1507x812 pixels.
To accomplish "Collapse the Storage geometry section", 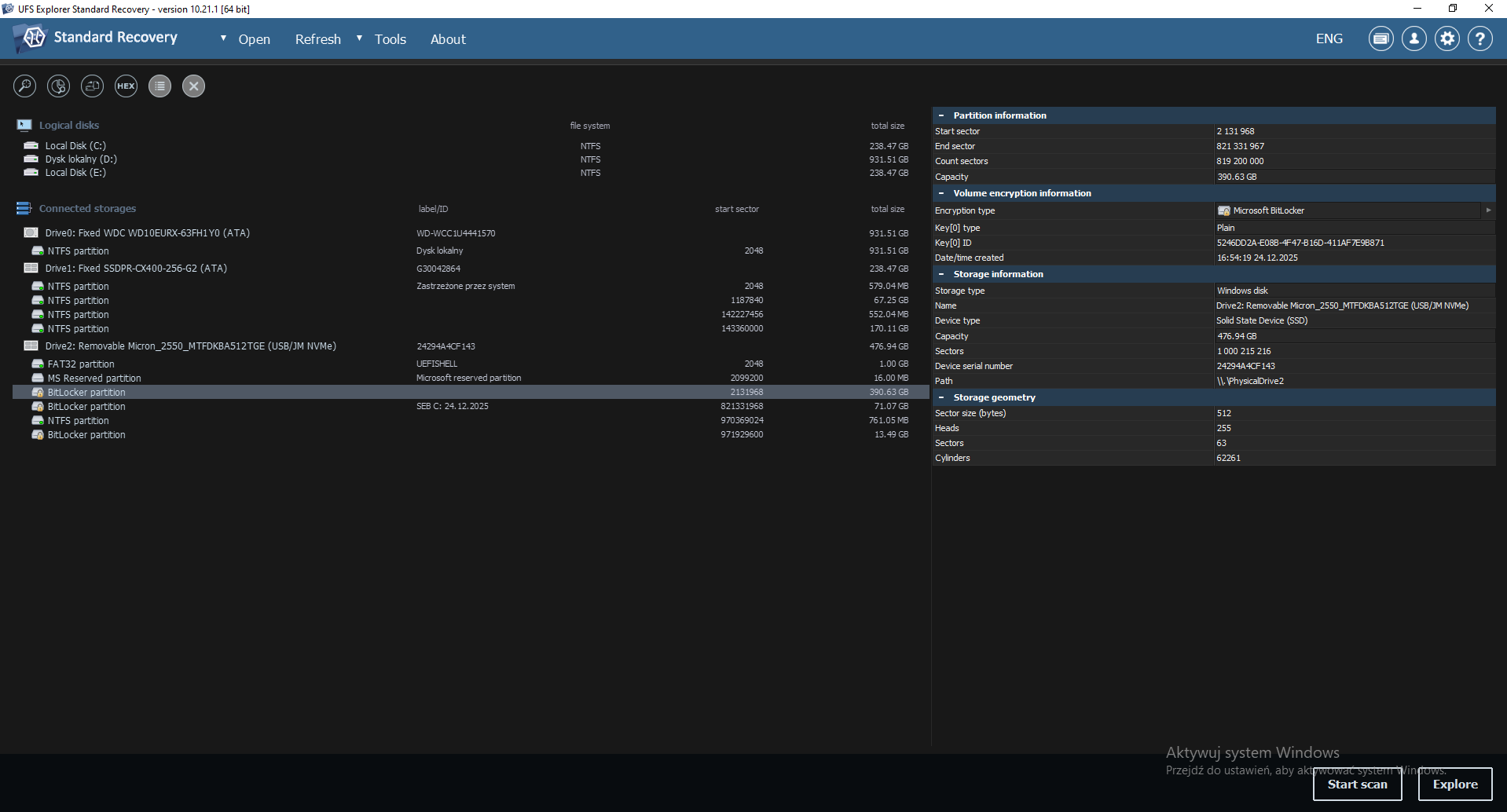I will click(941, 397).
